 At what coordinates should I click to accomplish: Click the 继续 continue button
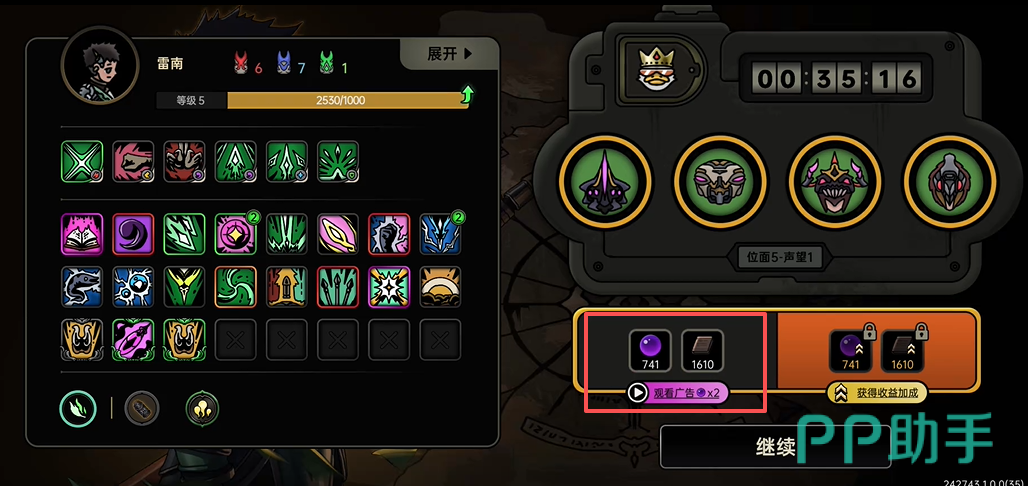click(775, 447)
